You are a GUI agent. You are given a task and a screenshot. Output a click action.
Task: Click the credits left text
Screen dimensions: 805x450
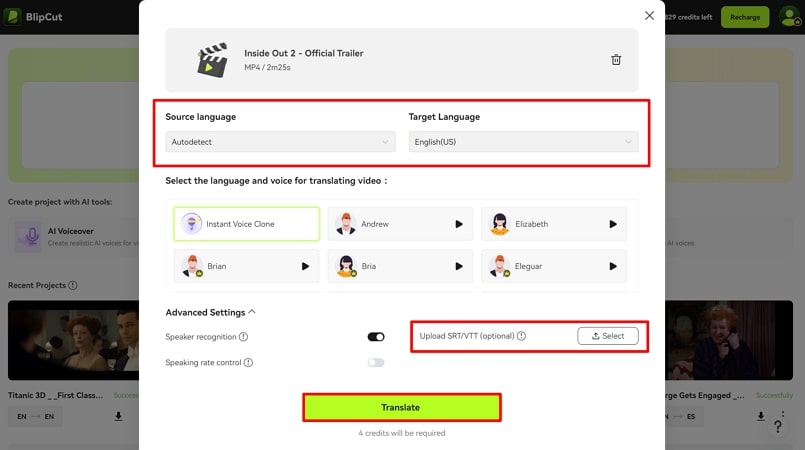[x=688, y=17]
